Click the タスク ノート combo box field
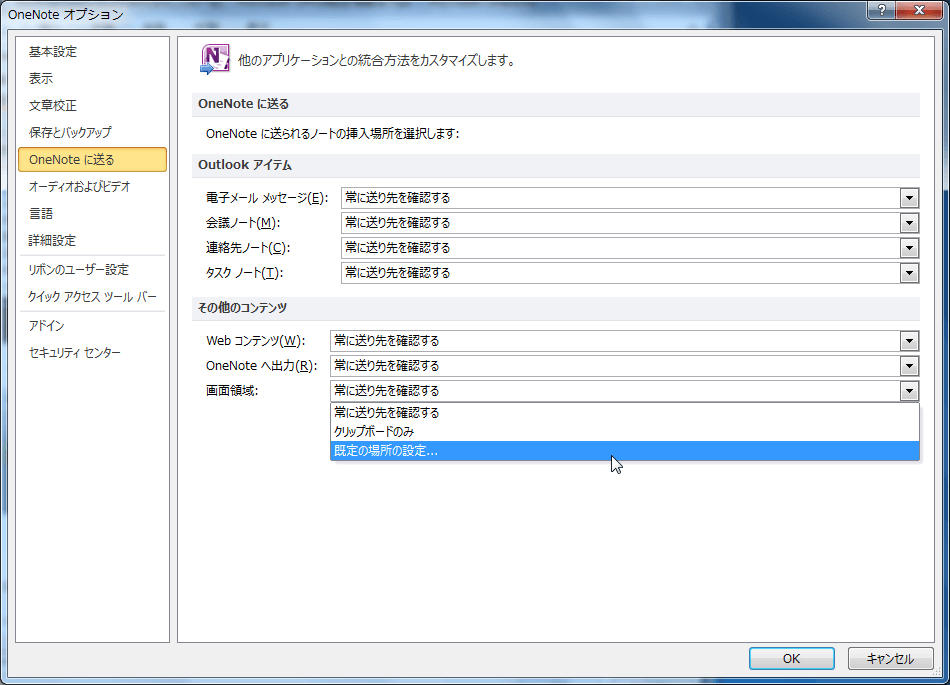The width and height of the screenshot is (950, 685). 630,273
